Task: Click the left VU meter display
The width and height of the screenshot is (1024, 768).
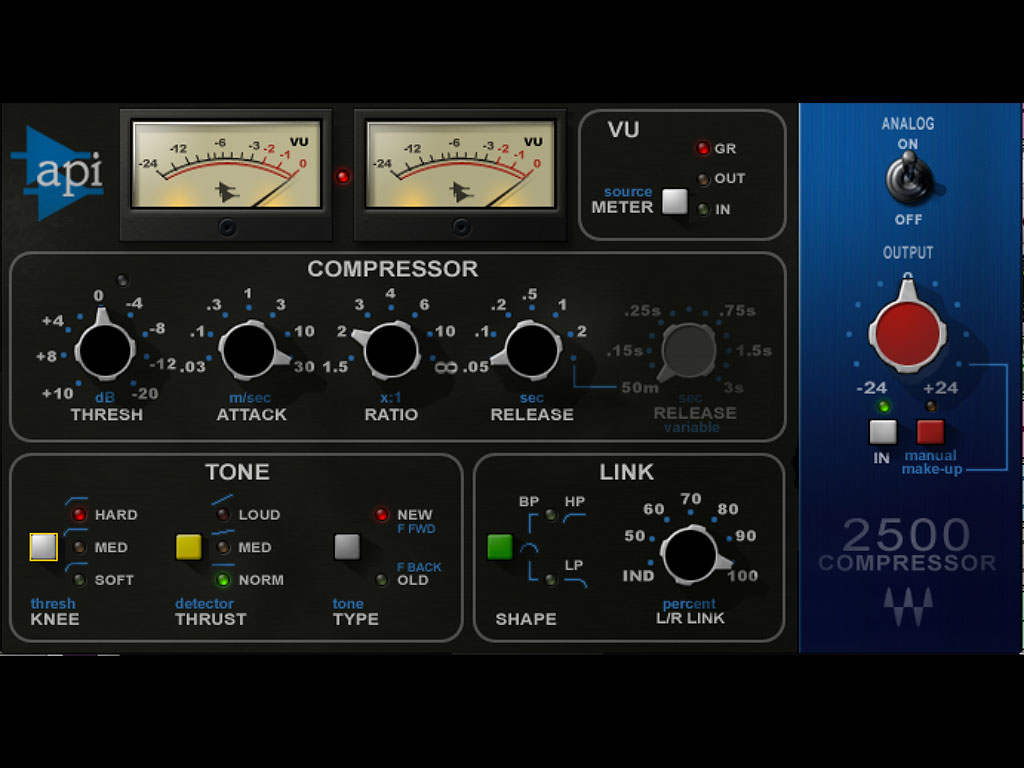Action: tap(226, 165)
